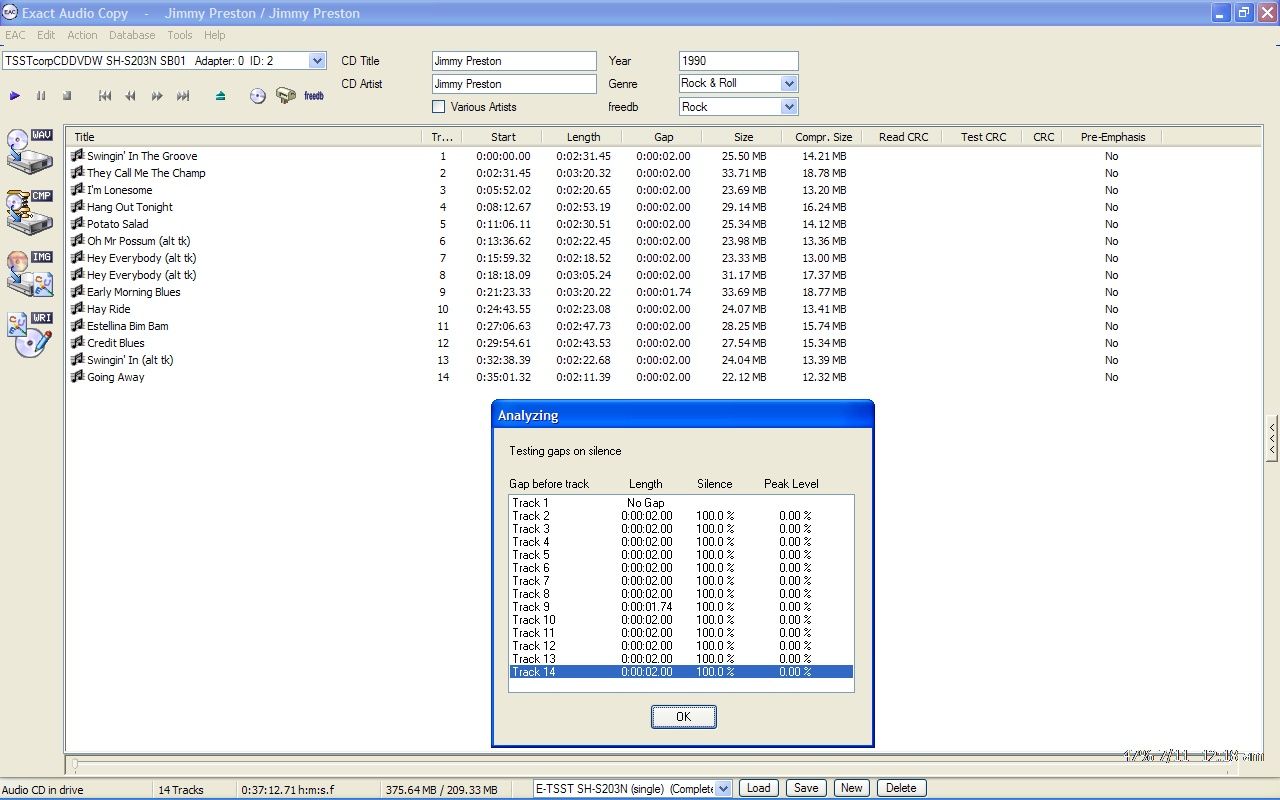Open the Help menu
This screenshot has width=1280, height=800.
[215, 35]
